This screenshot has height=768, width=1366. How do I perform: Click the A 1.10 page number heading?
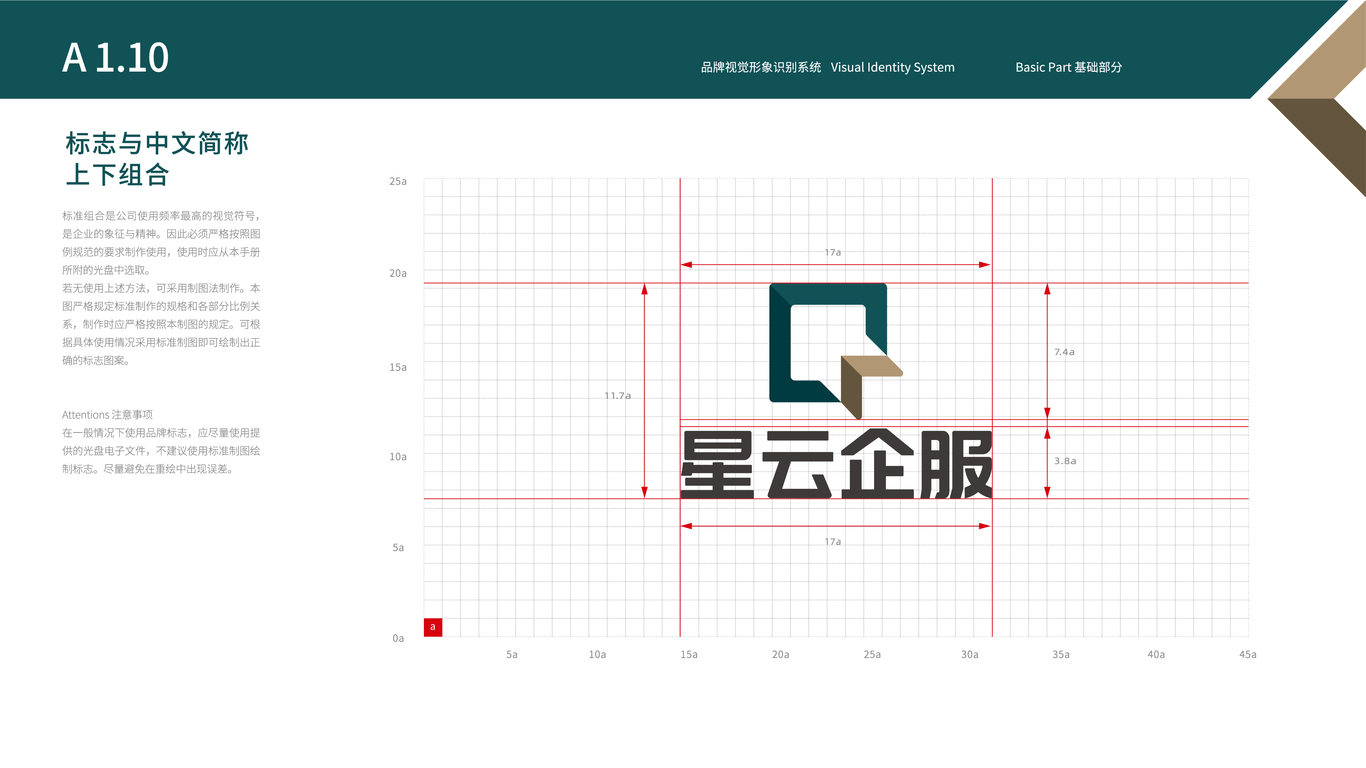coord(115,58)
